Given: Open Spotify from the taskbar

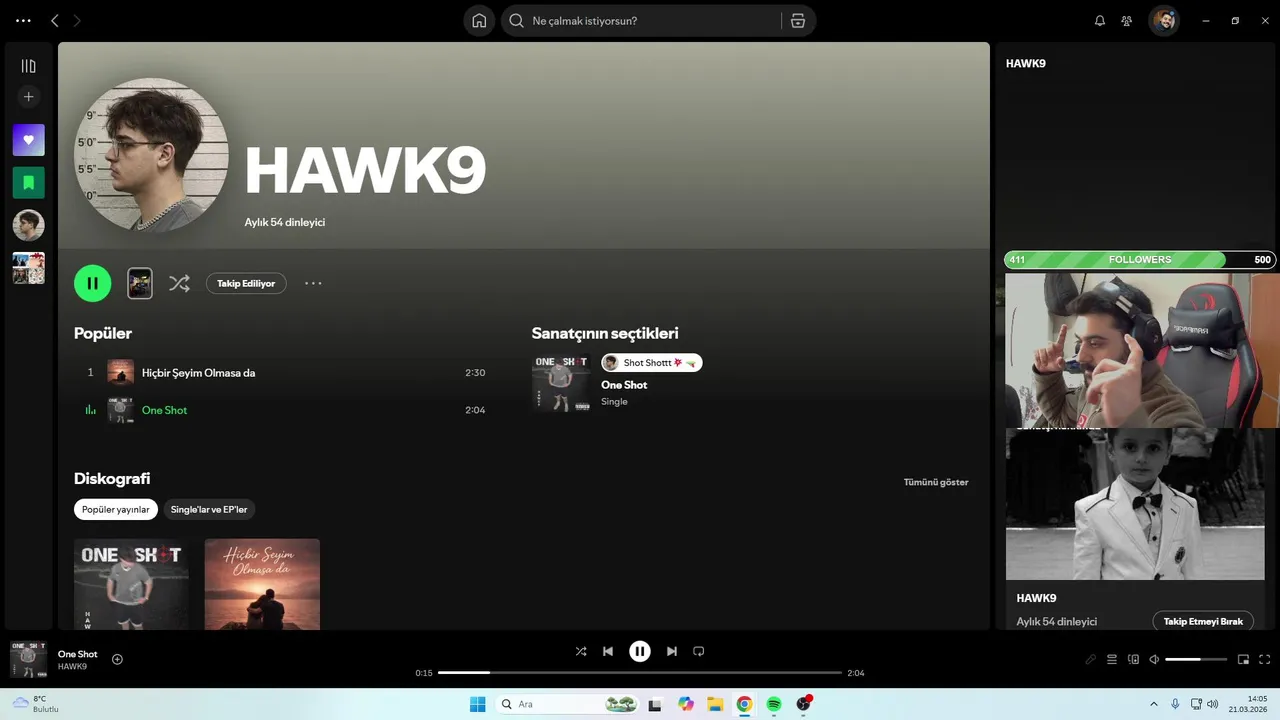Looking at the screenshot, I should [x=774, y=704].
